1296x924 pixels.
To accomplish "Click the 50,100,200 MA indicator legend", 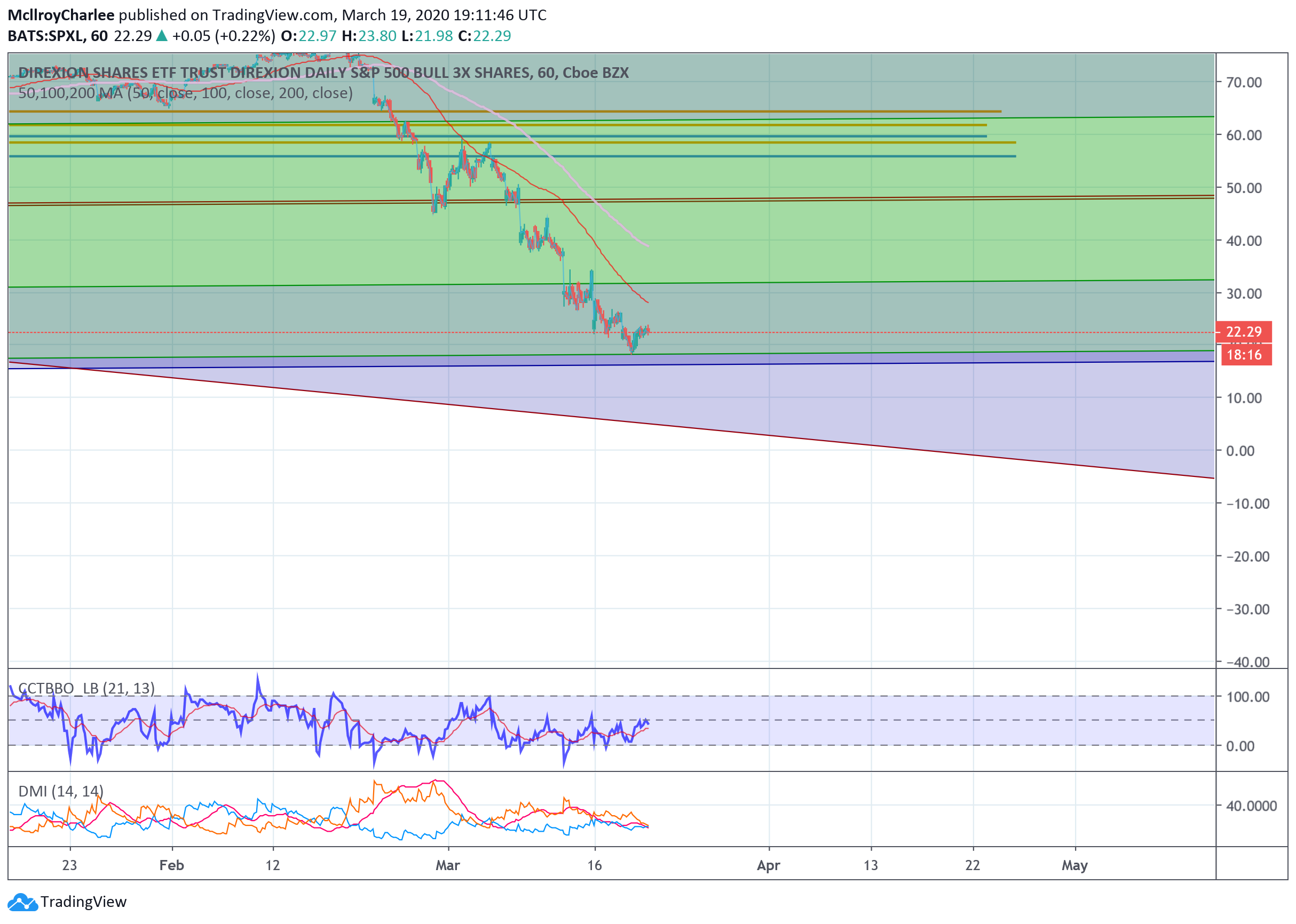I will click(x=186, y=93).
